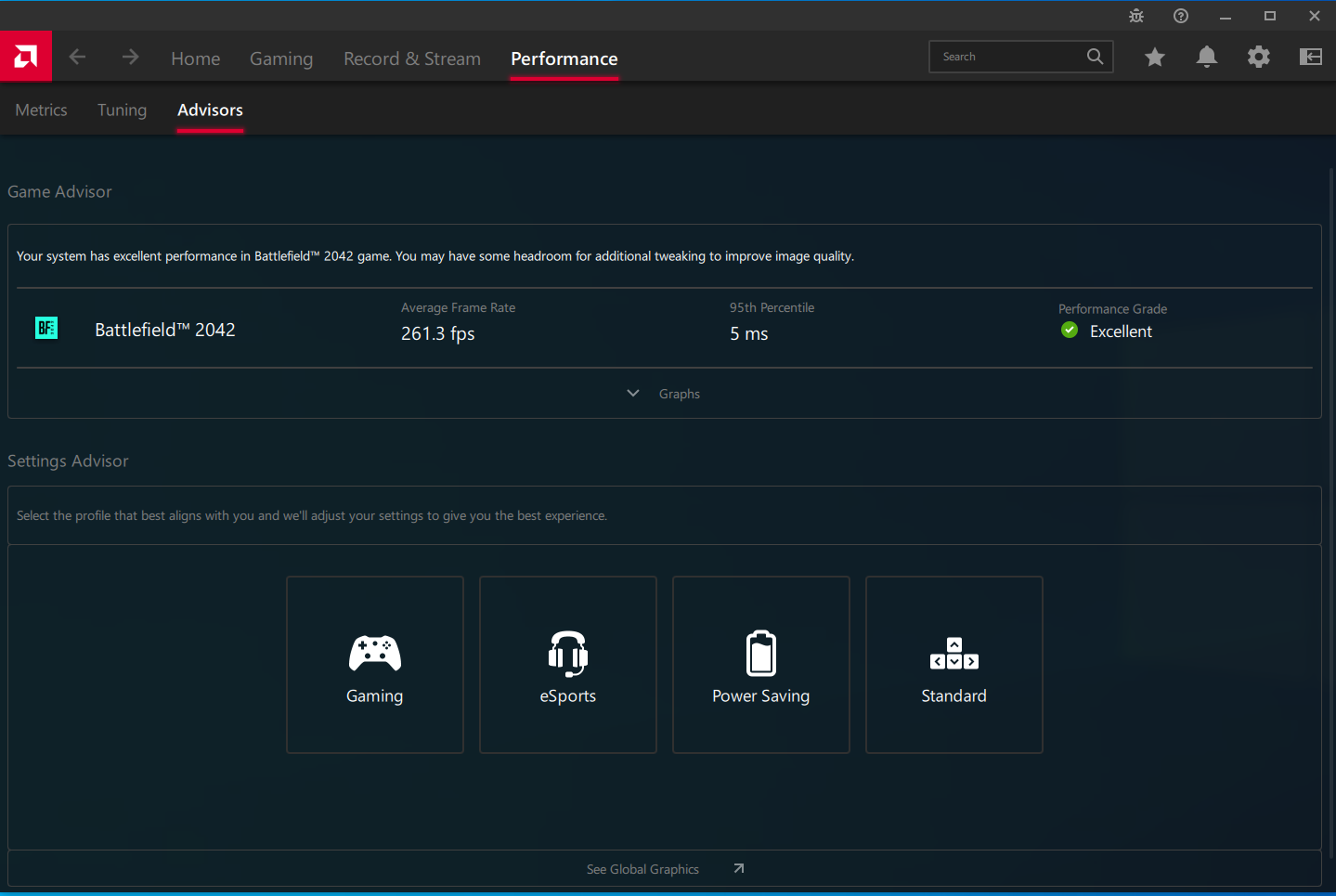This screenshot has height=896, width=1336.
Task: Expand the Graphs section chevron
Action: [x=633, y=394]
